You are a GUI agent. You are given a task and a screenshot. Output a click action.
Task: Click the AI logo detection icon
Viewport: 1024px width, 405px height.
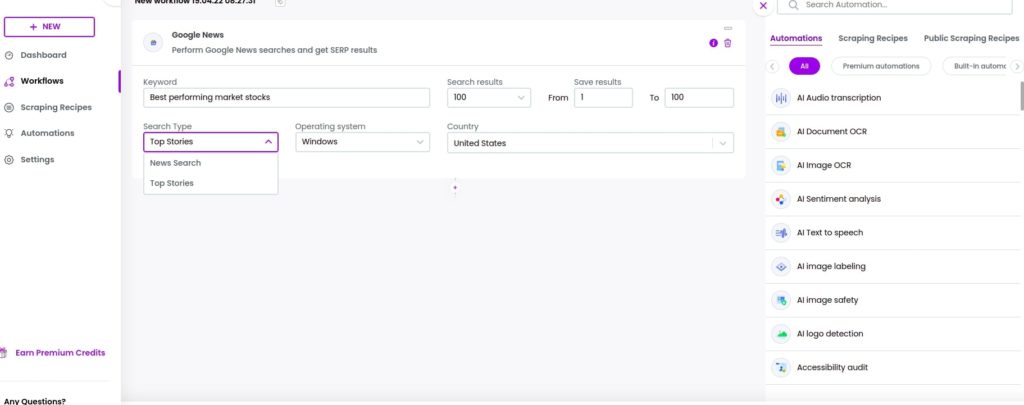tap(781, 334)
